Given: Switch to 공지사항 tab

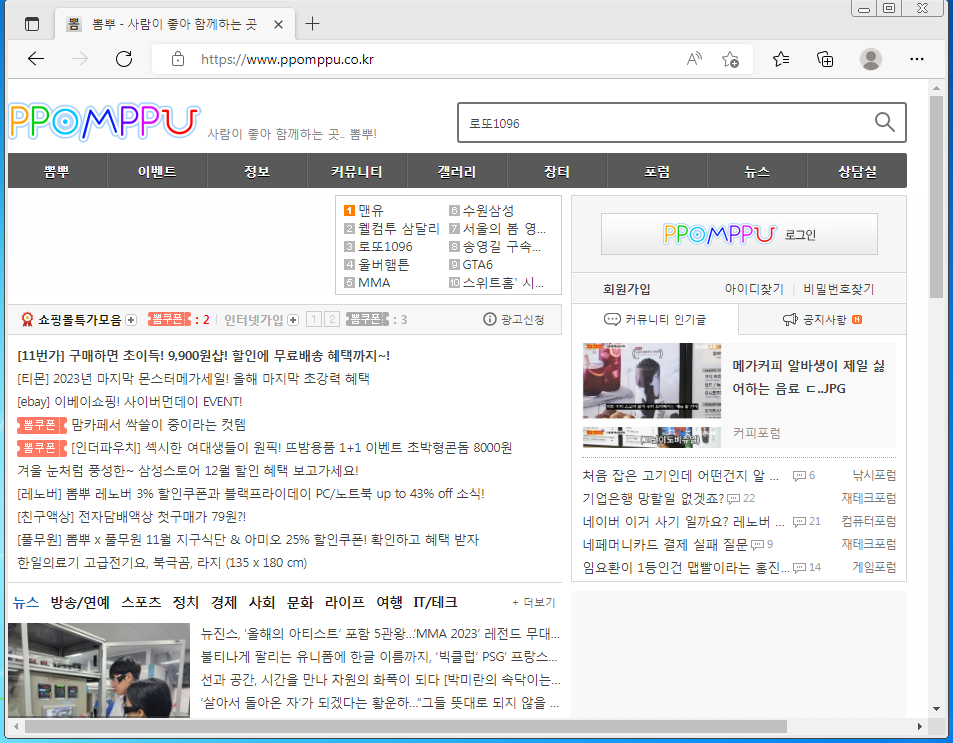Looking at the screenshot, I should pos(822,319).
